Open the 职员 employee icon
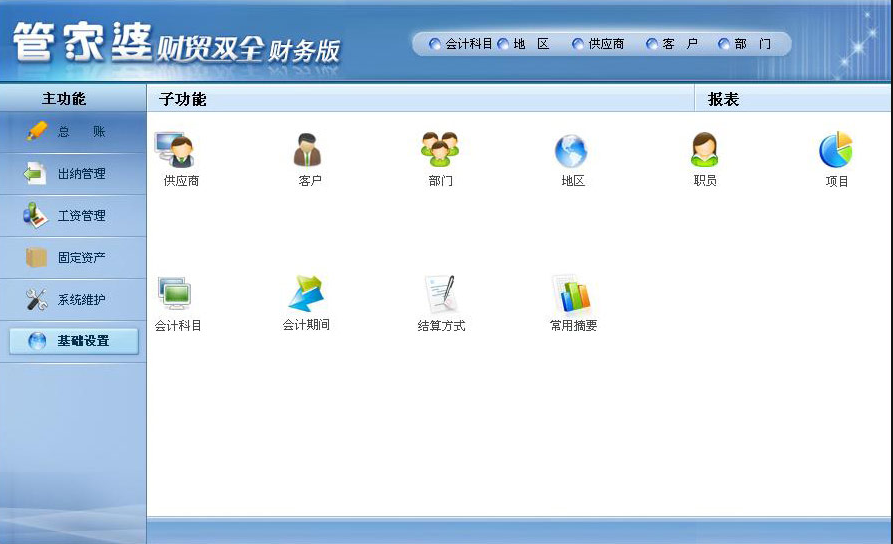Screen dimensions: 893x544 pos(705,149)
